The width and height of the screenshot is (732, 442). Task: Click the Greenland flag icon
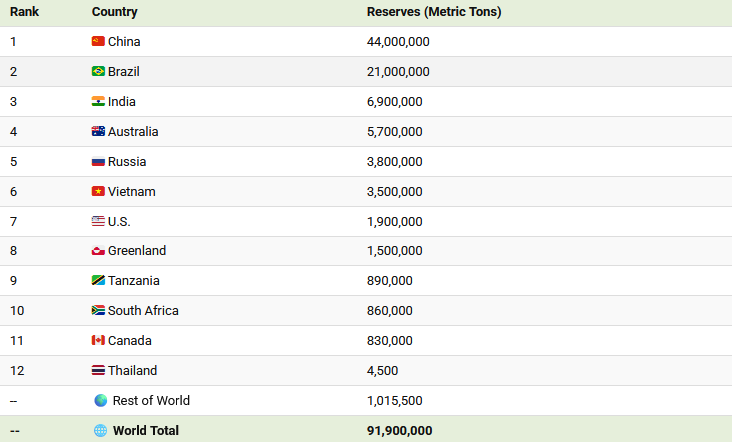(x=98, y=251)
